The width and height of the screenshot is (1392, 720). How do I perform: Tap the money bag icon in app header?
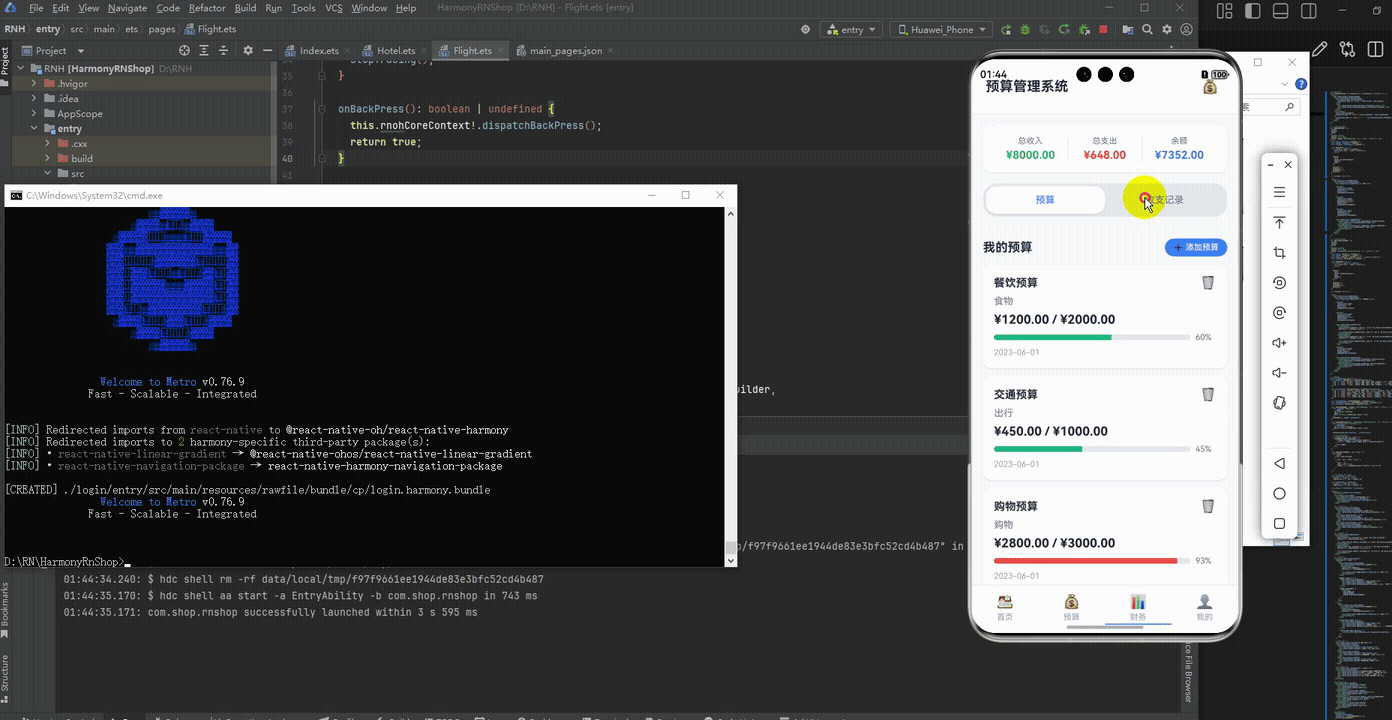tap(1211, 88)
